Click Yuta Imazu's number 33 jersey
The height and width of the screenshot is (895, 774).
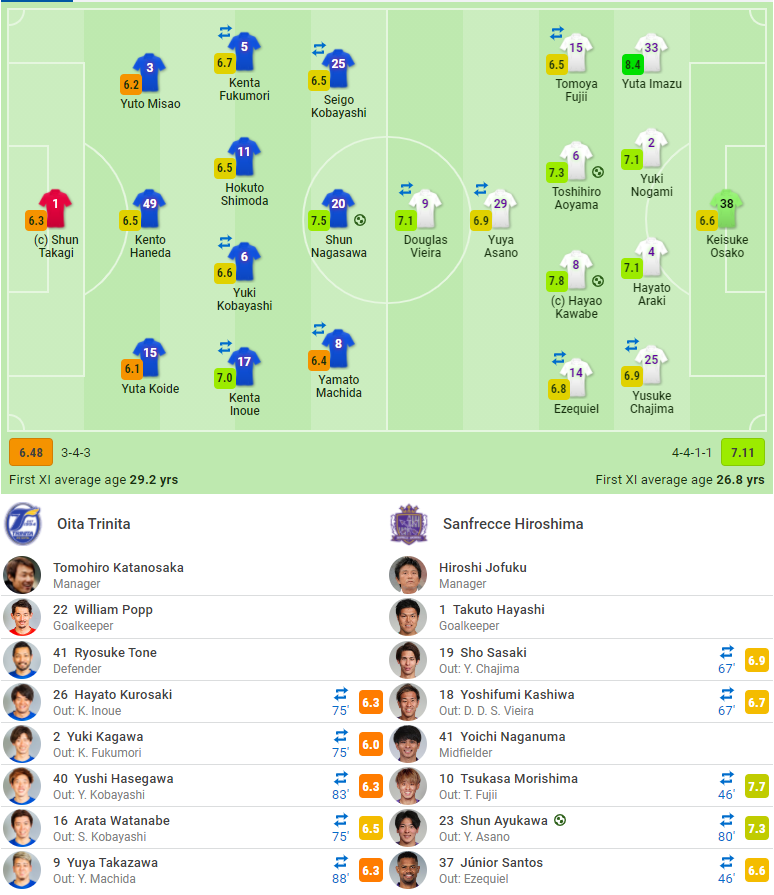pos(651,53)
